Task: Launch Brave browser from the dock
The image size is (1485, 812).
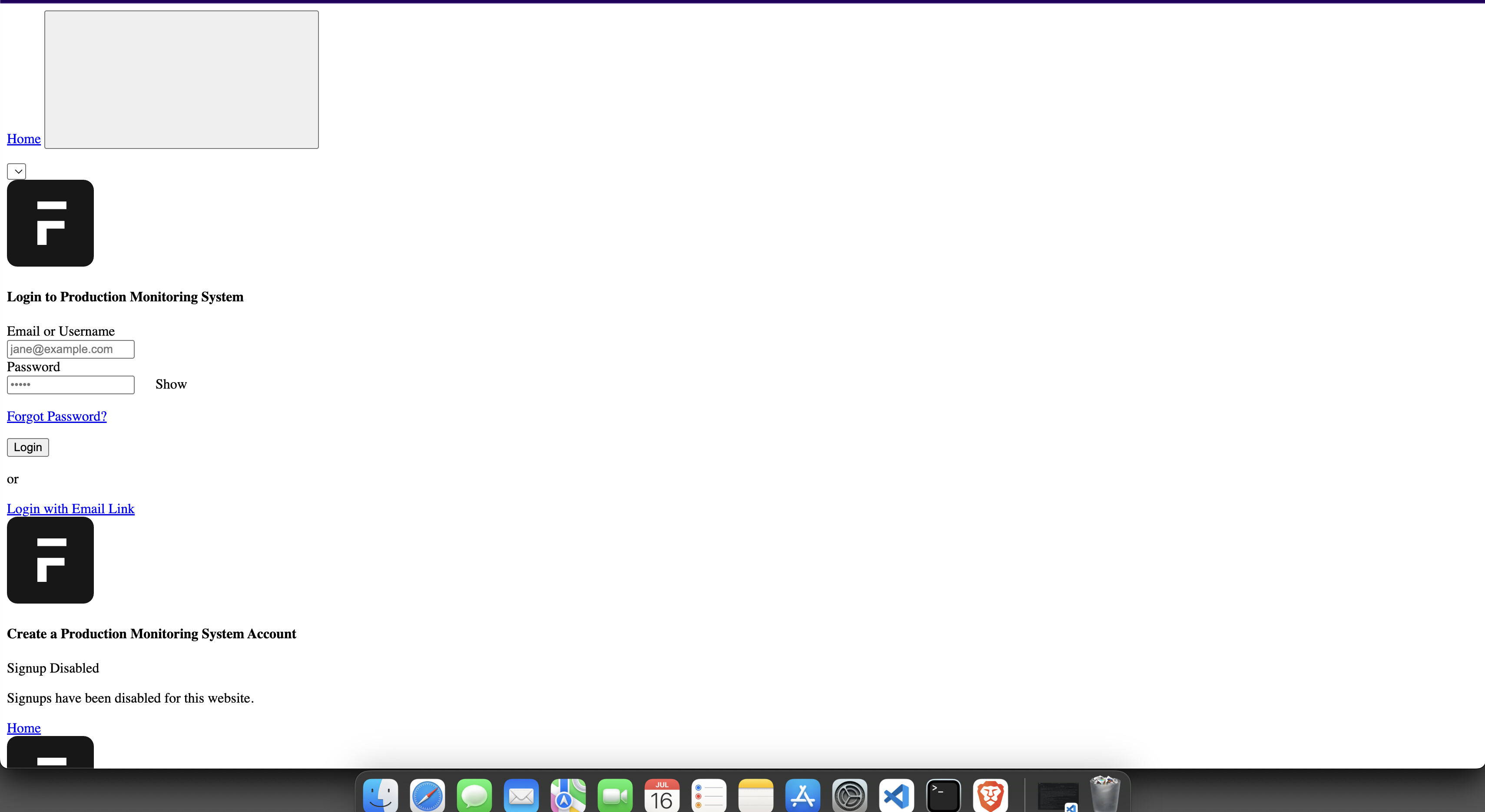Action: [991, 796]
